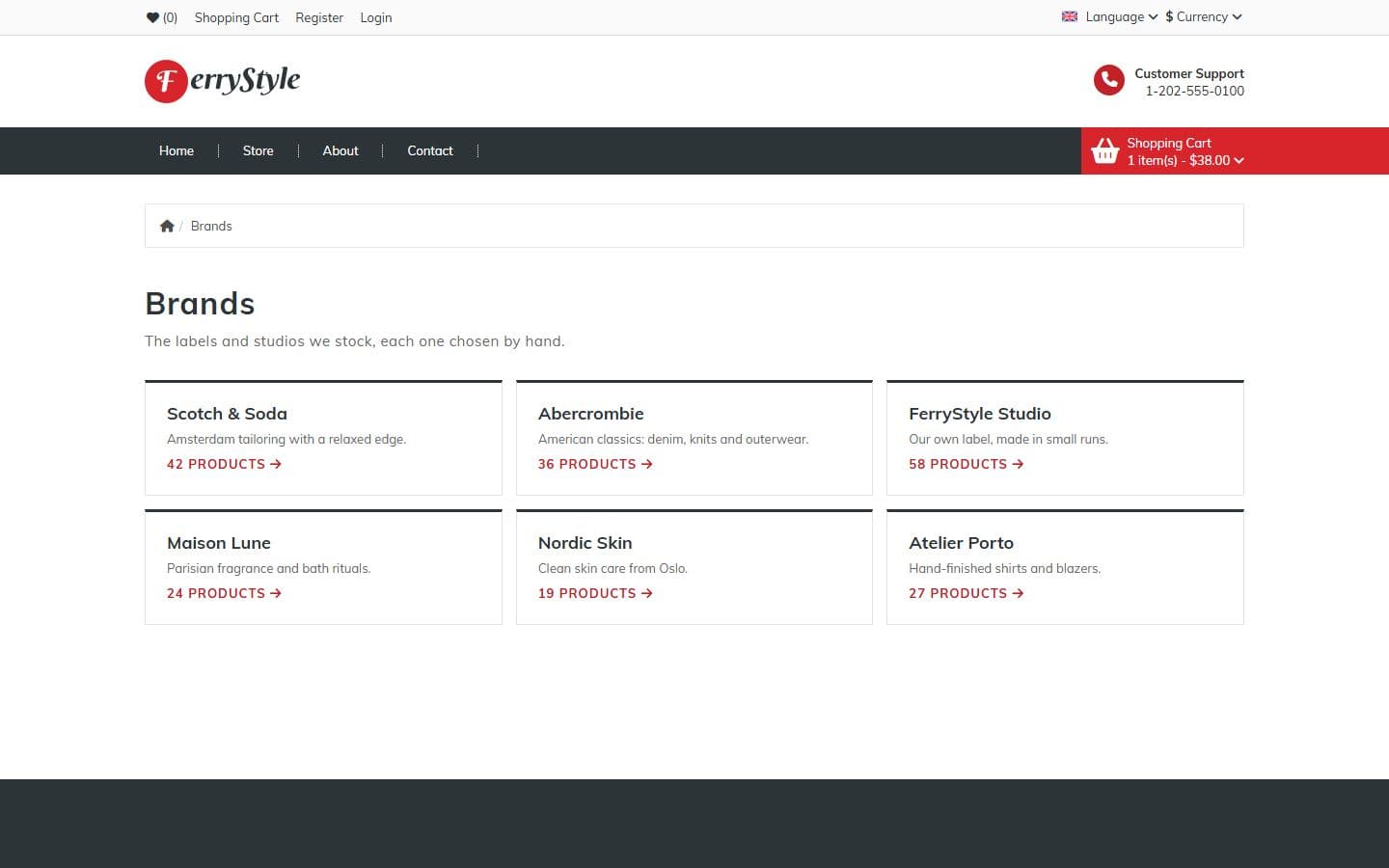Click the Register link
Screen dimensions: 1389x868
point(319,17)
